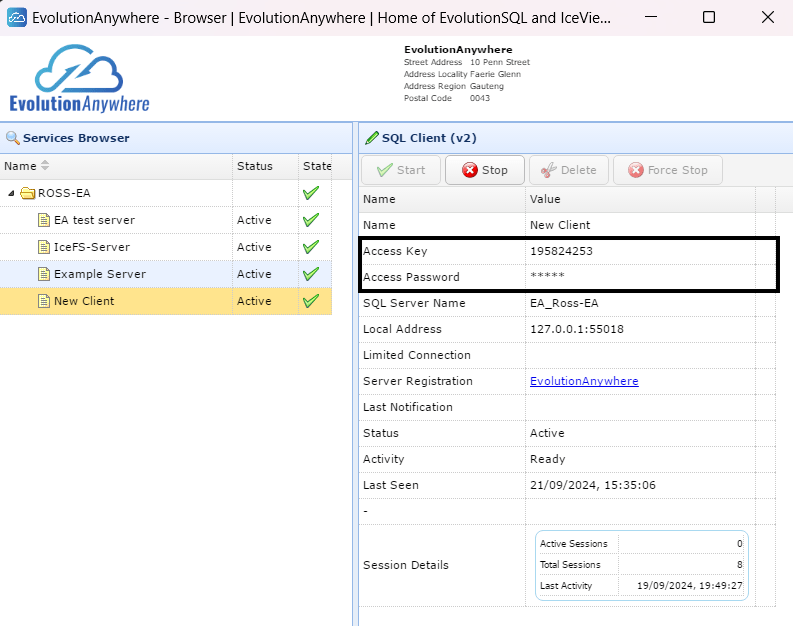Click the Force Stop button
Image resolution: width=793 pixels, height=626 pixels.
click(668, 170)
